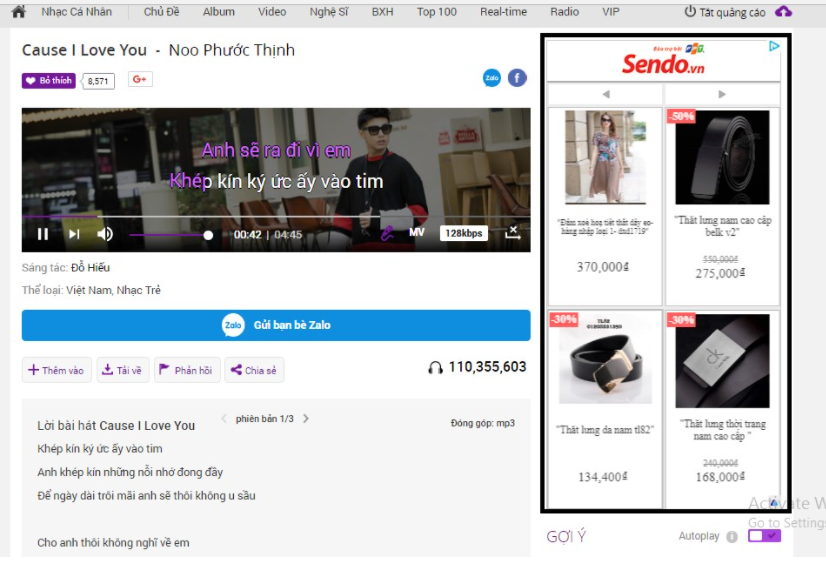This screenshot has width=826, height=587.
Task: Open the Nghệ Sĩ menu
Action: click(328, 12)
